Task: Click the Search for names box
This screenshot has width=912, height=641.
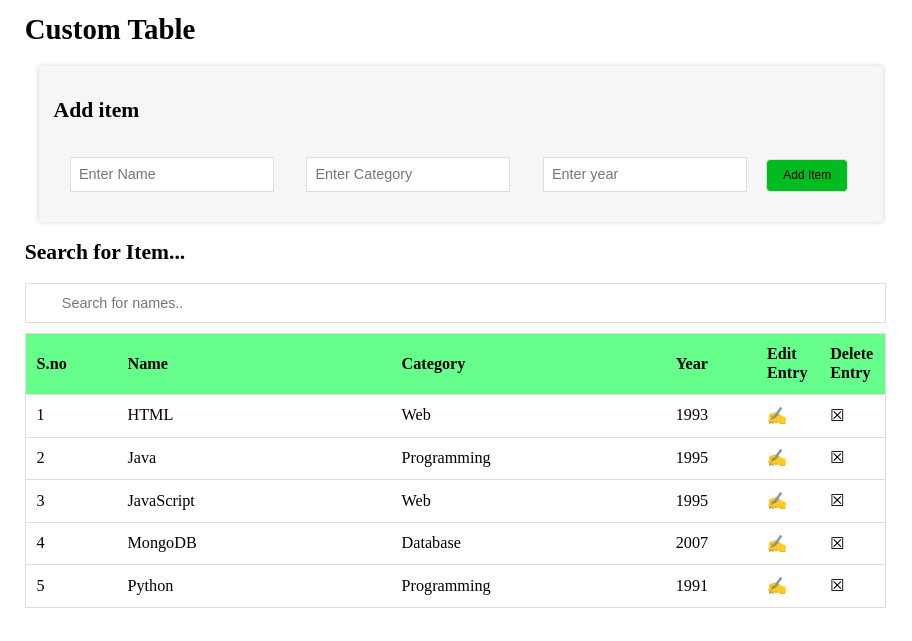Action: tap(455, 303)
